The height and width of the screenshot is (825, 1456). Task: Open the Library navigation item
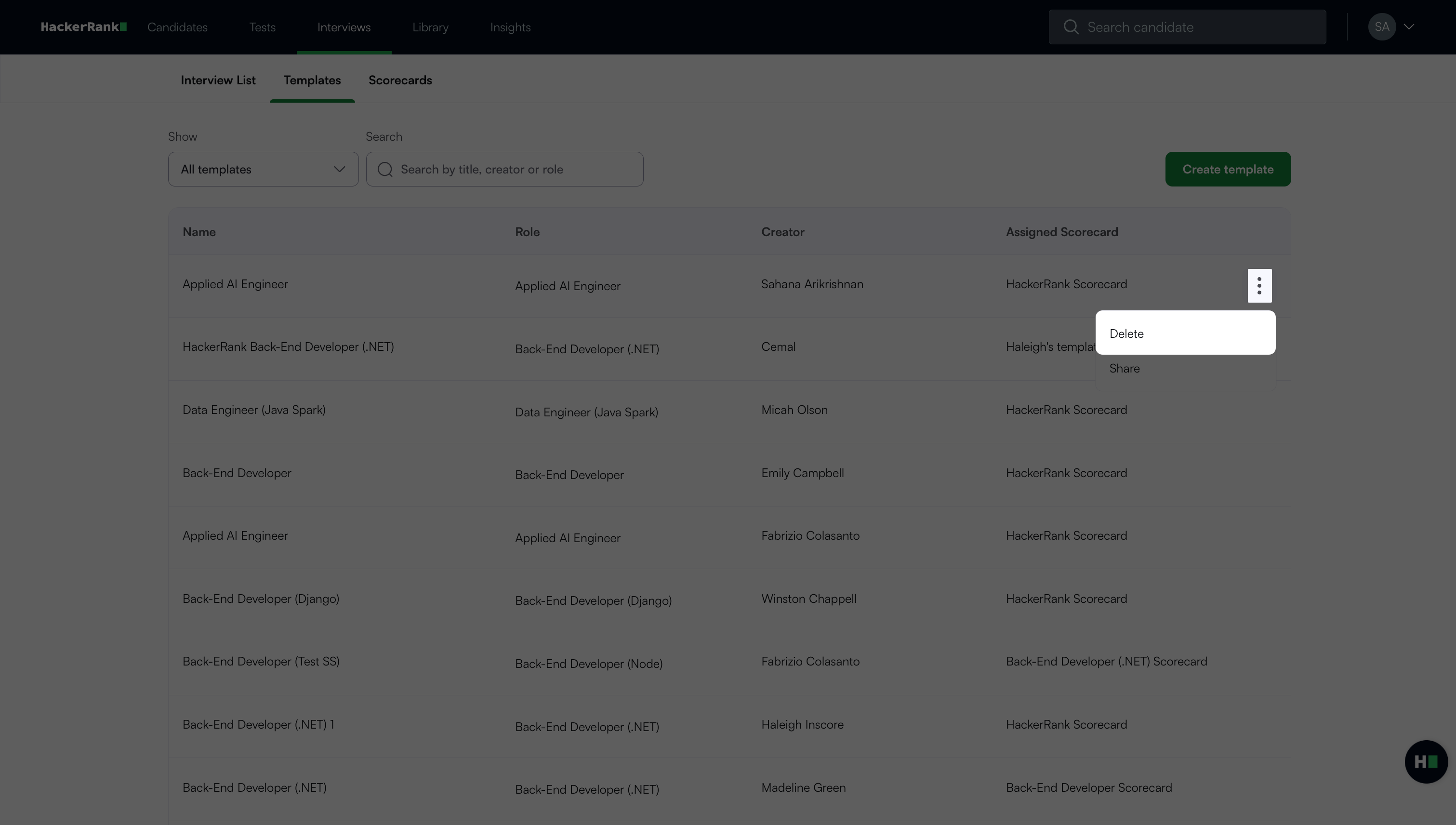coord(430,27)
